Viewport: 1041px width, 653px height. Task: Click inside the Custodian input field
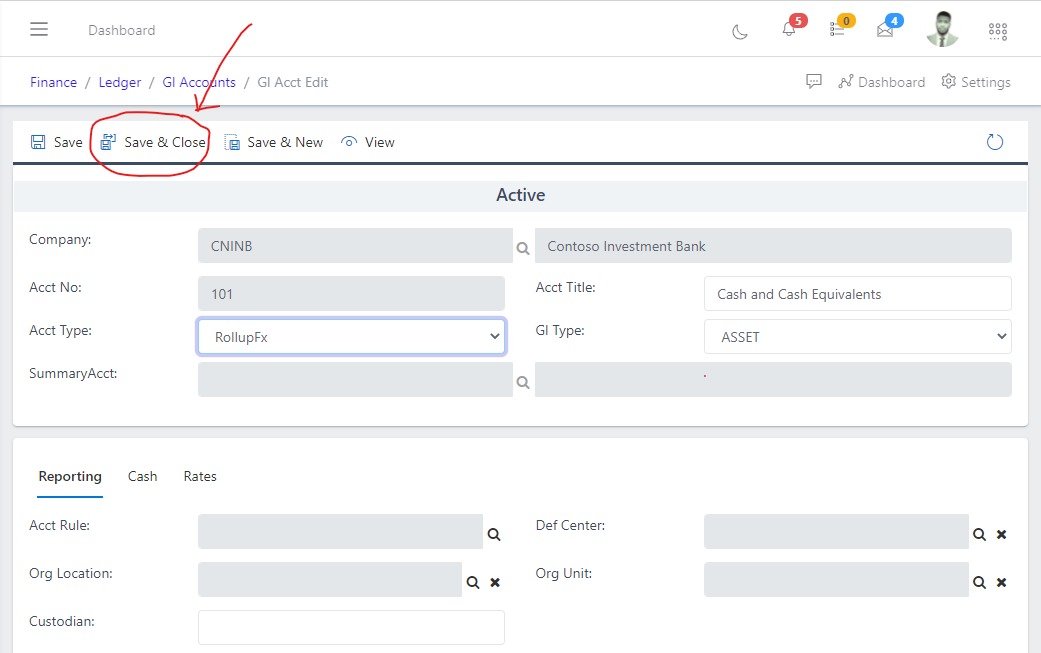click(x=351, y=627)
